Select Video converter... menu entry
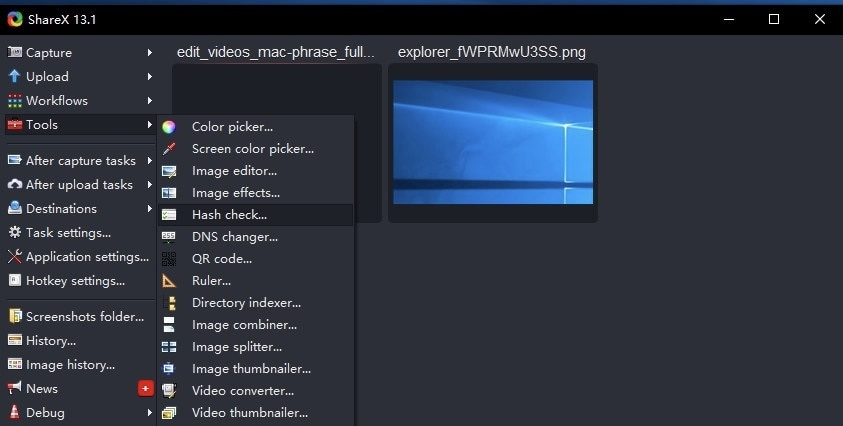 255,391
